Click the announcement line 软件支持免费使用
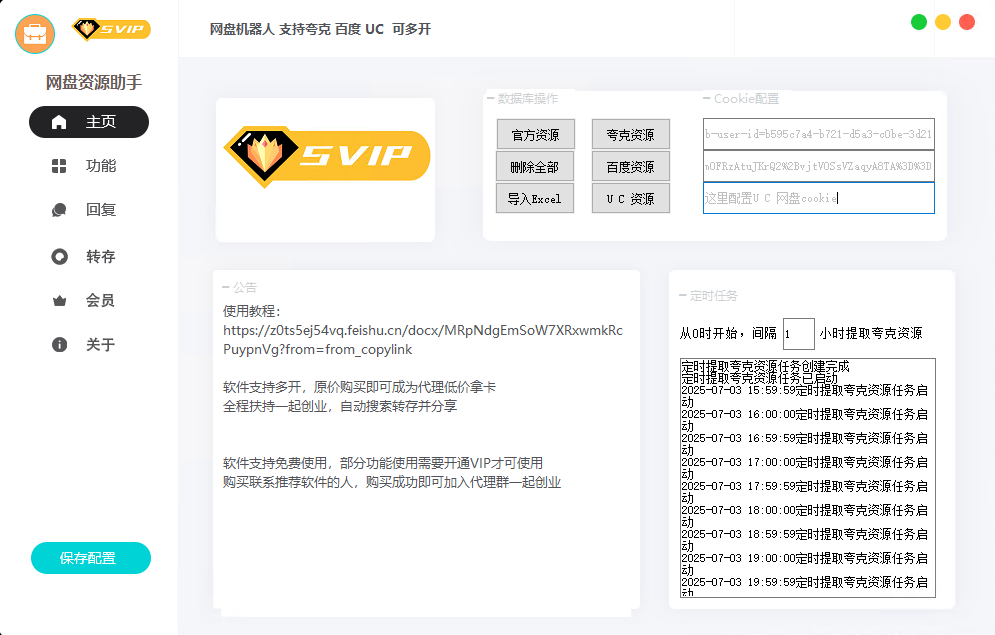Viewport: 995px width, 635px height. point(383,464)
